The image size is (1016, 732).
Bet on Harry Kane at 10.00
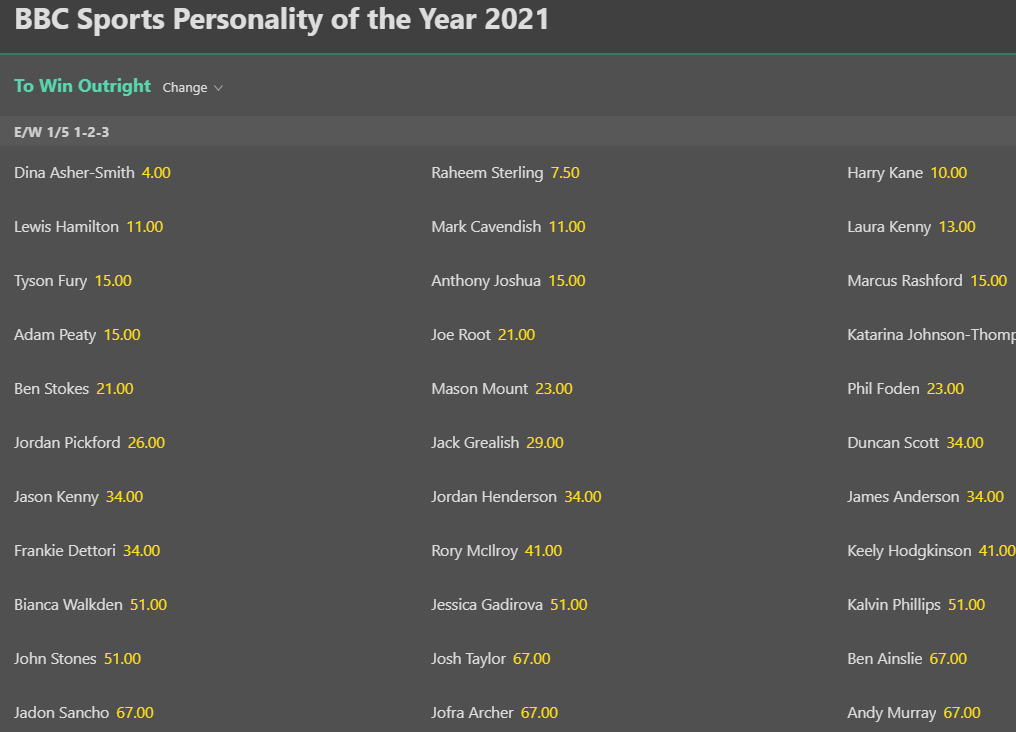coord(948,173)
